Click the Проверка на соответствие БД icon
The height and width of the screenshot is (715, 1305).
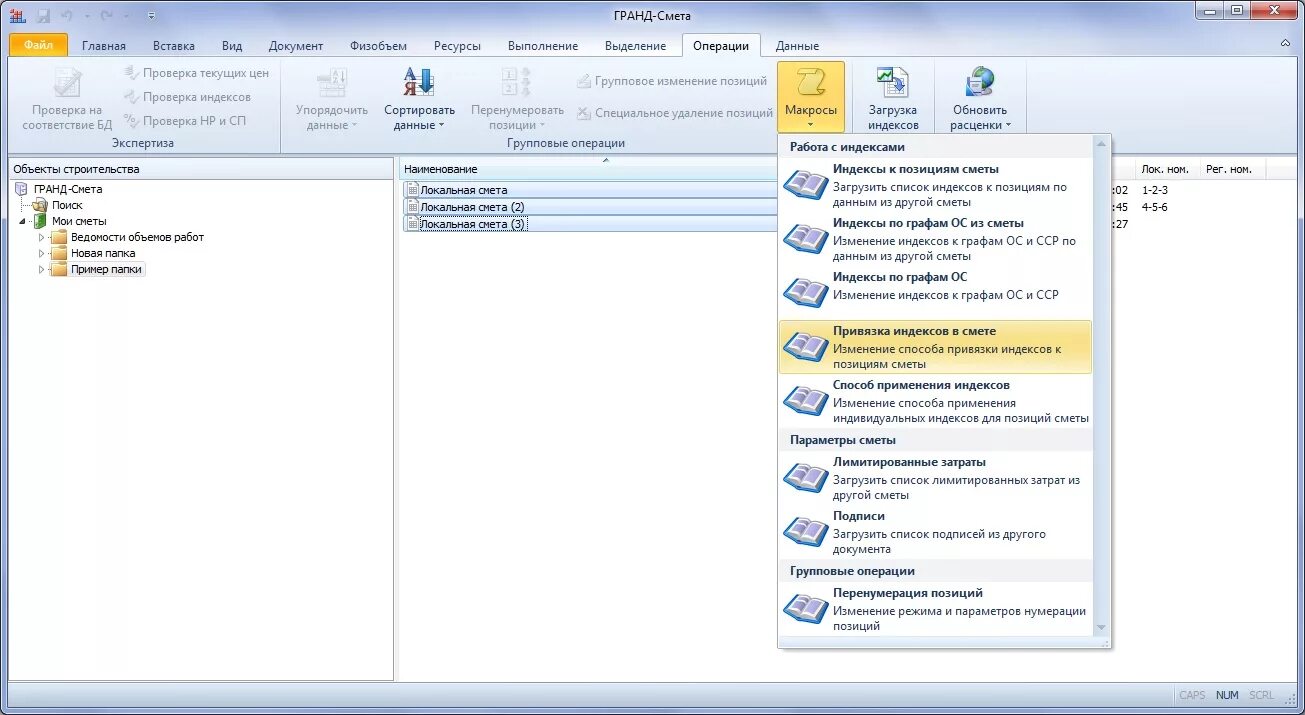point(67,82)
